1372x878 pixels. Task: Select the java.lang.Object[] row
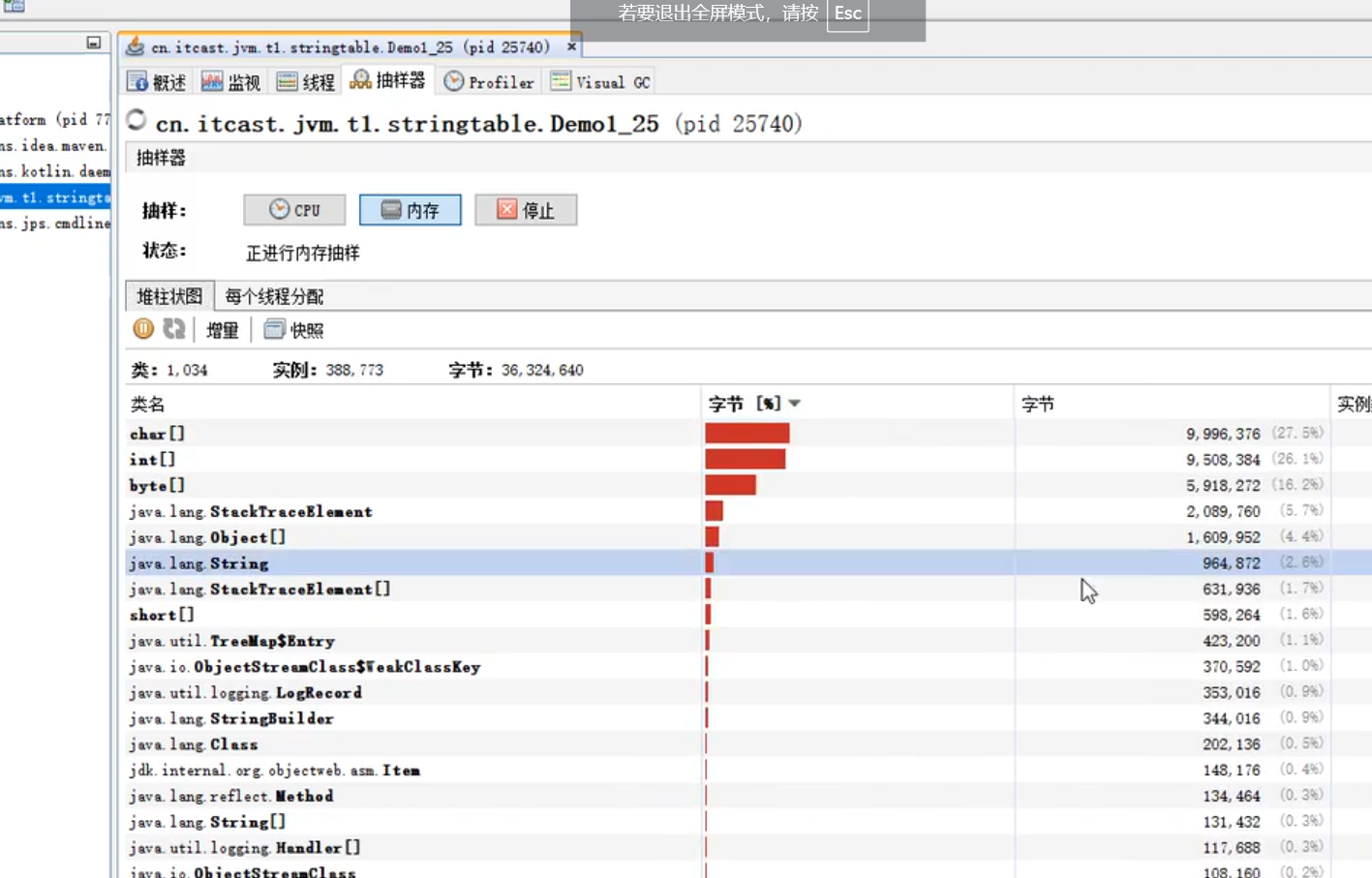tap(748, 537)
